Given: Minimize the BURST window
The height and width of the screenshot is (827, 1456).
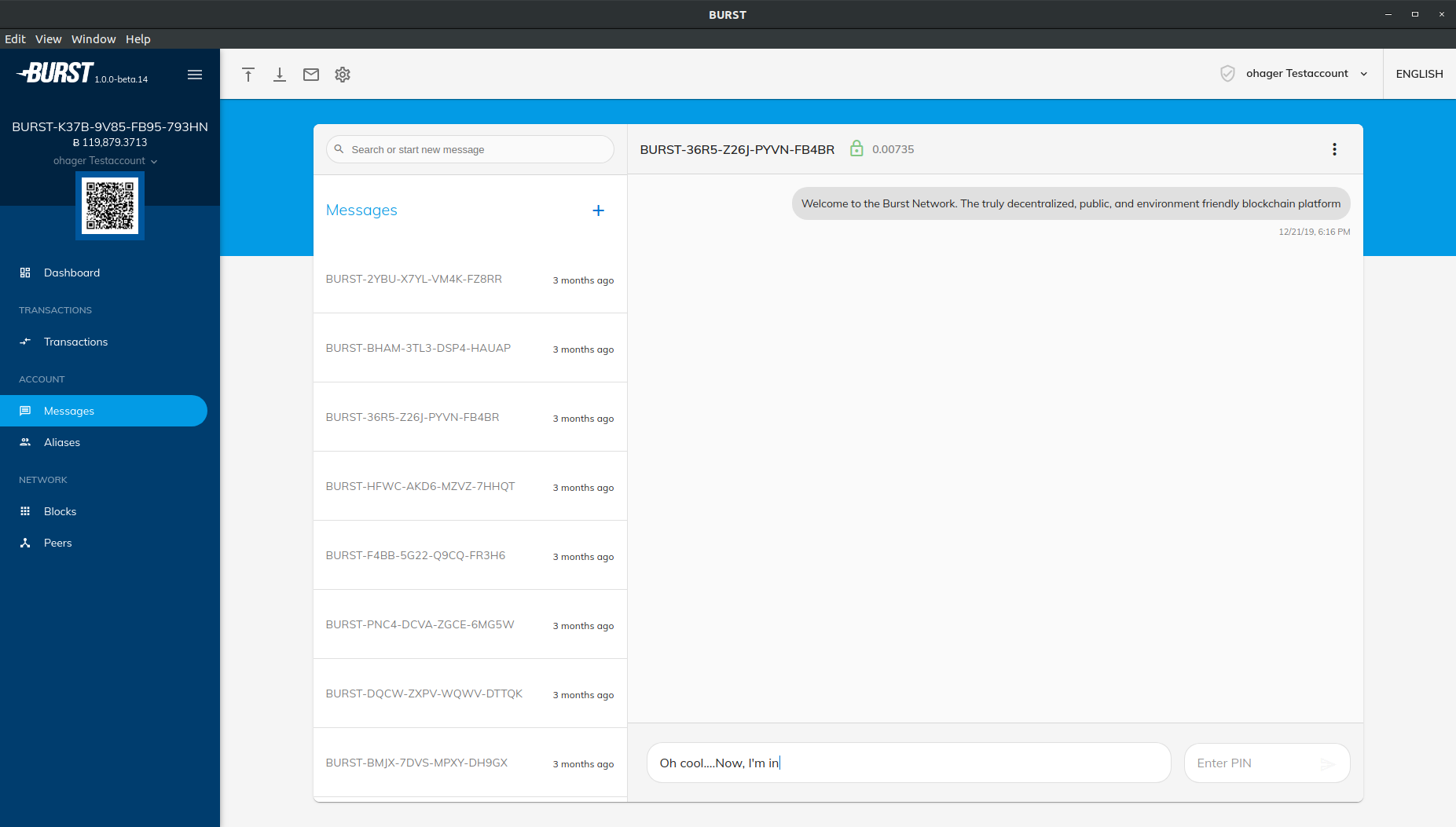Looking at the screenshot, I should 1388,14.
